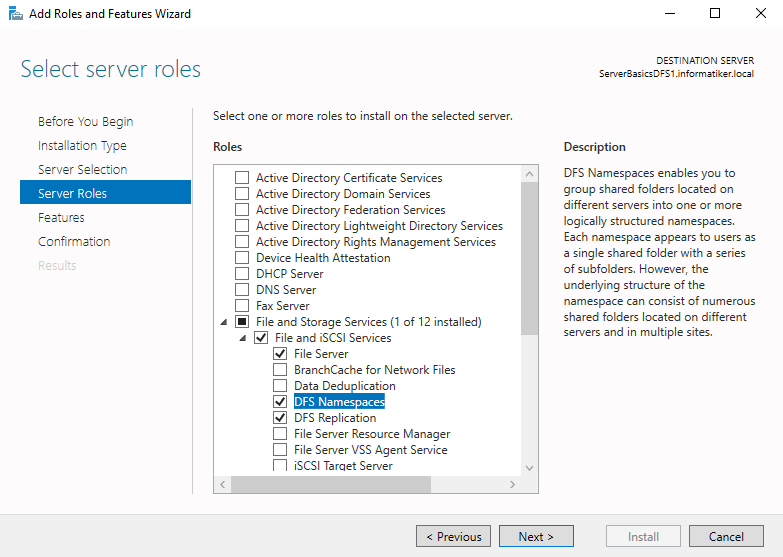Click the horizontal scroll right arrow
The height and width of the screenshot is (557, 783).
tap(512, 484)
